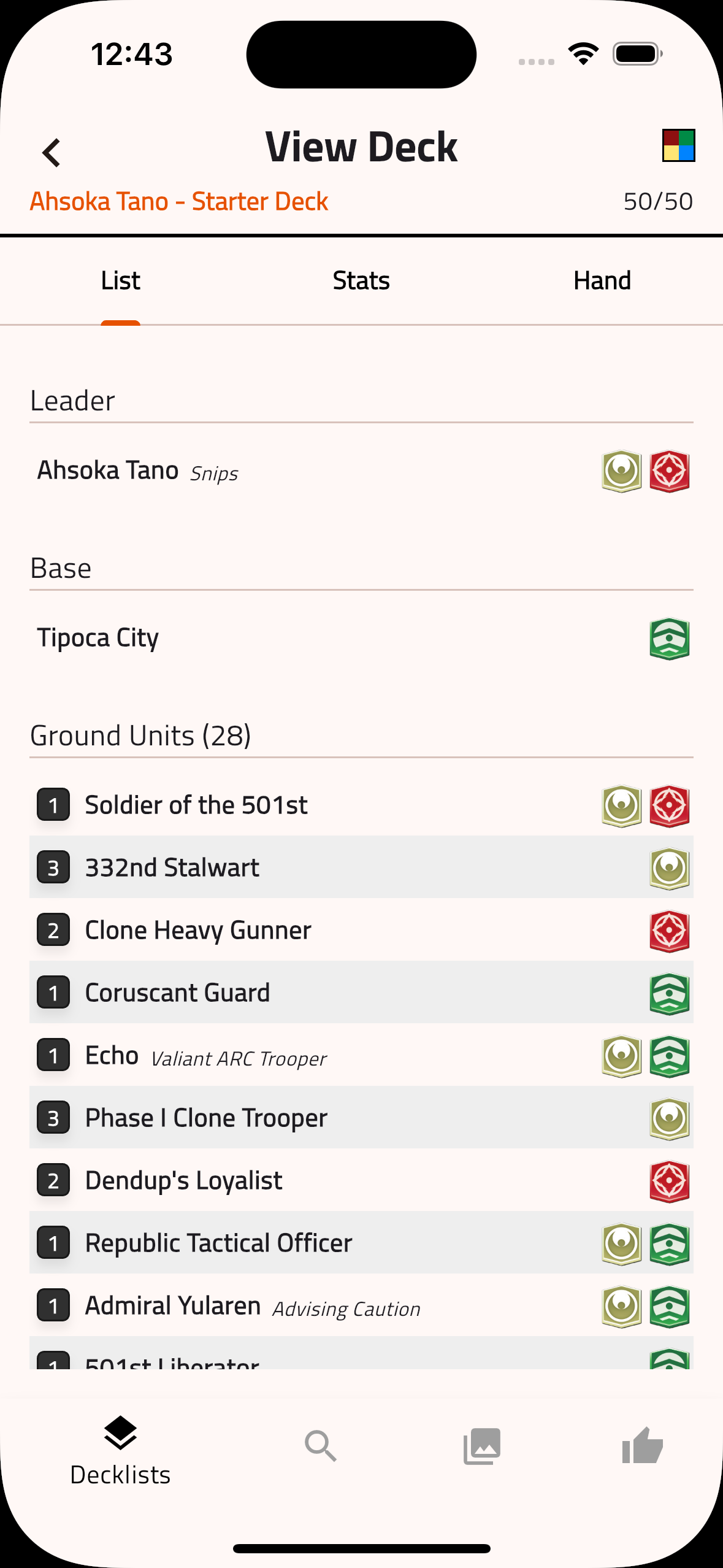Click the Command icon on Coruscant Guard row
The width and height of the screenshot is (723, 1568).
pyautogui.click(x=668, y=993)
